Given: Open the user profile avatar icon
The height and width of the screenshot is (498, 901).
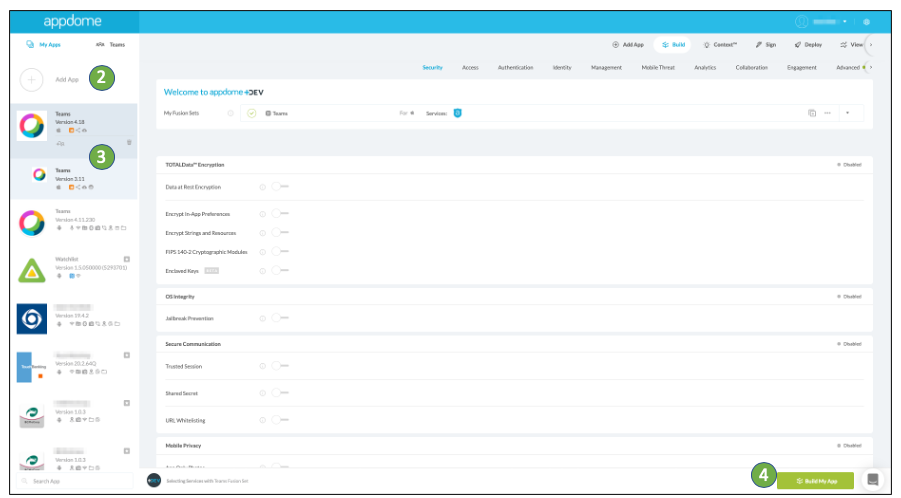Looking at the screenshot, I should (802, 22).
